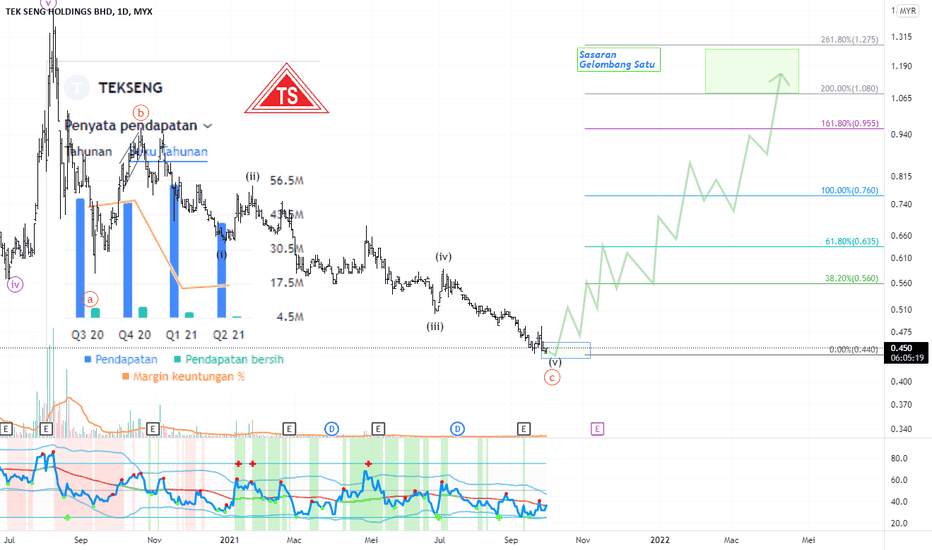
Task: Click the Q3 20 quarter label
Action: 87,335
